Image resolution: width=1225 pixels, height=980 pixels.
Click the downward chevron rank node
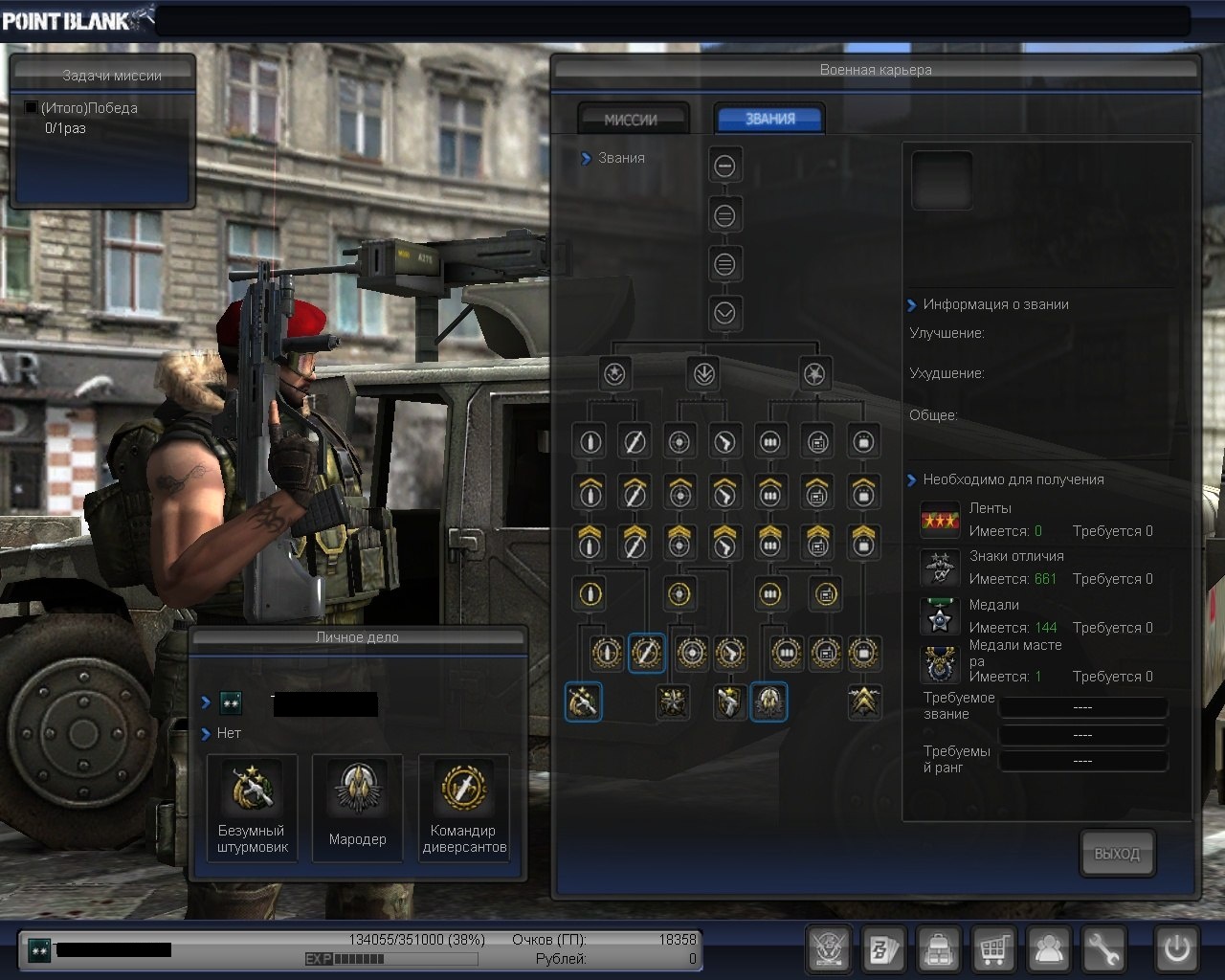[x=724, y=313]
